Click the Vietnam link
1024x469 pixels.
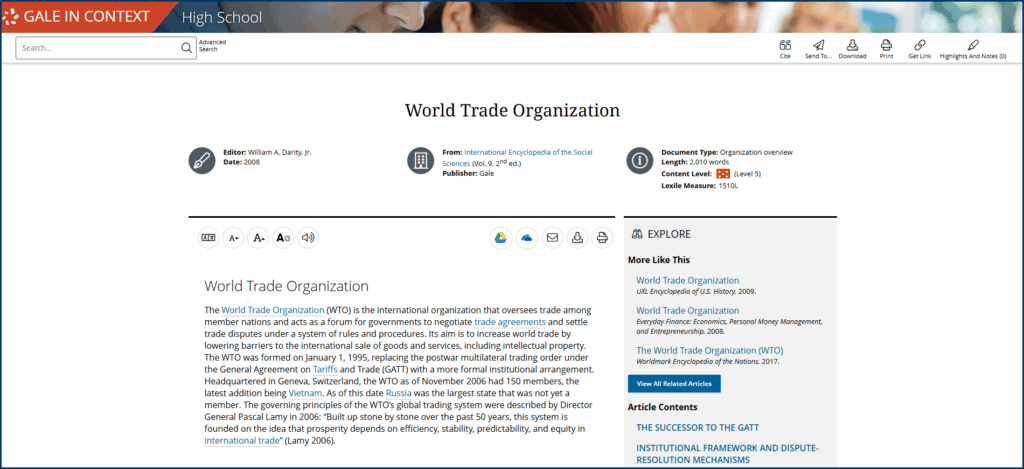click(305, 393)
